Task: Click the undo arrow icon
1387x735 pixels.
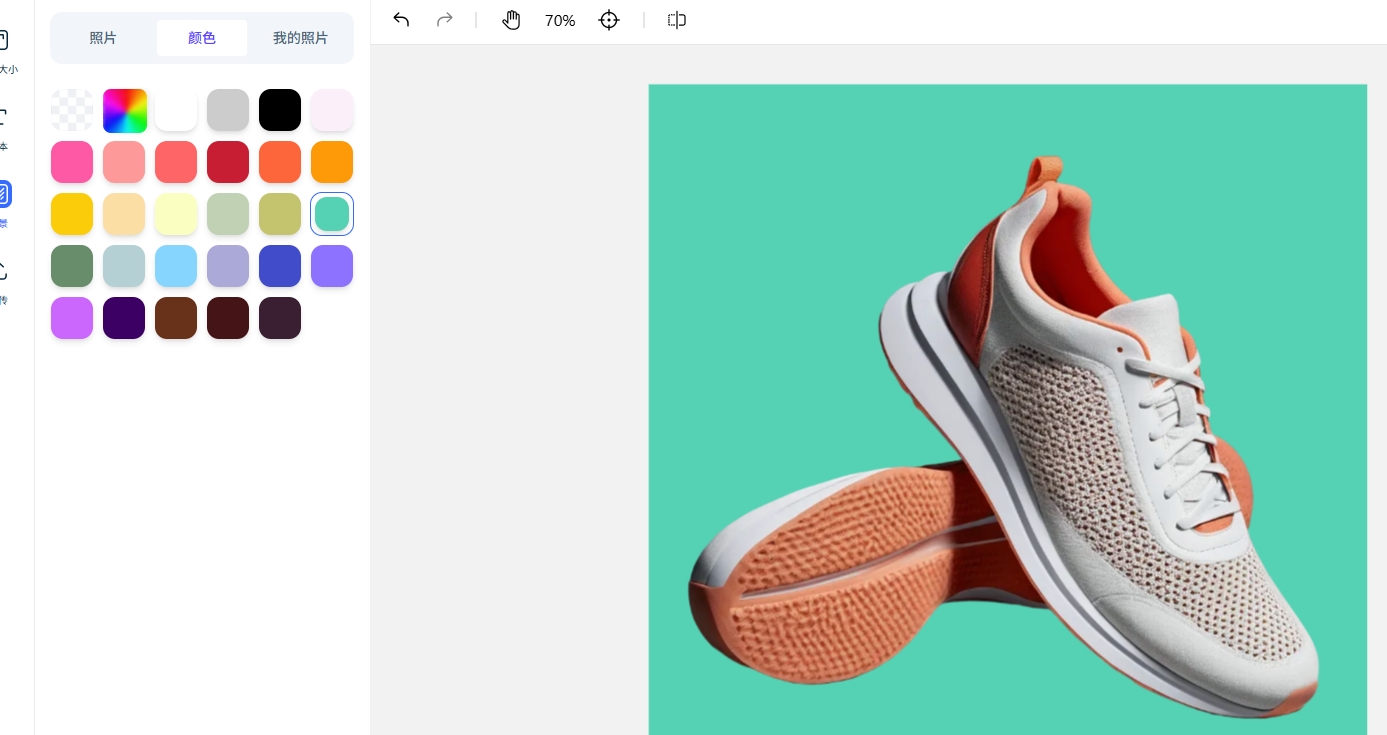Action: 401,20
